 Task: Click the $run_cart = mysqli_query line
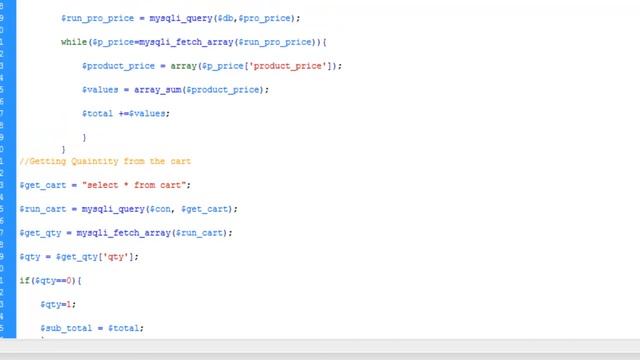point(128,209)
